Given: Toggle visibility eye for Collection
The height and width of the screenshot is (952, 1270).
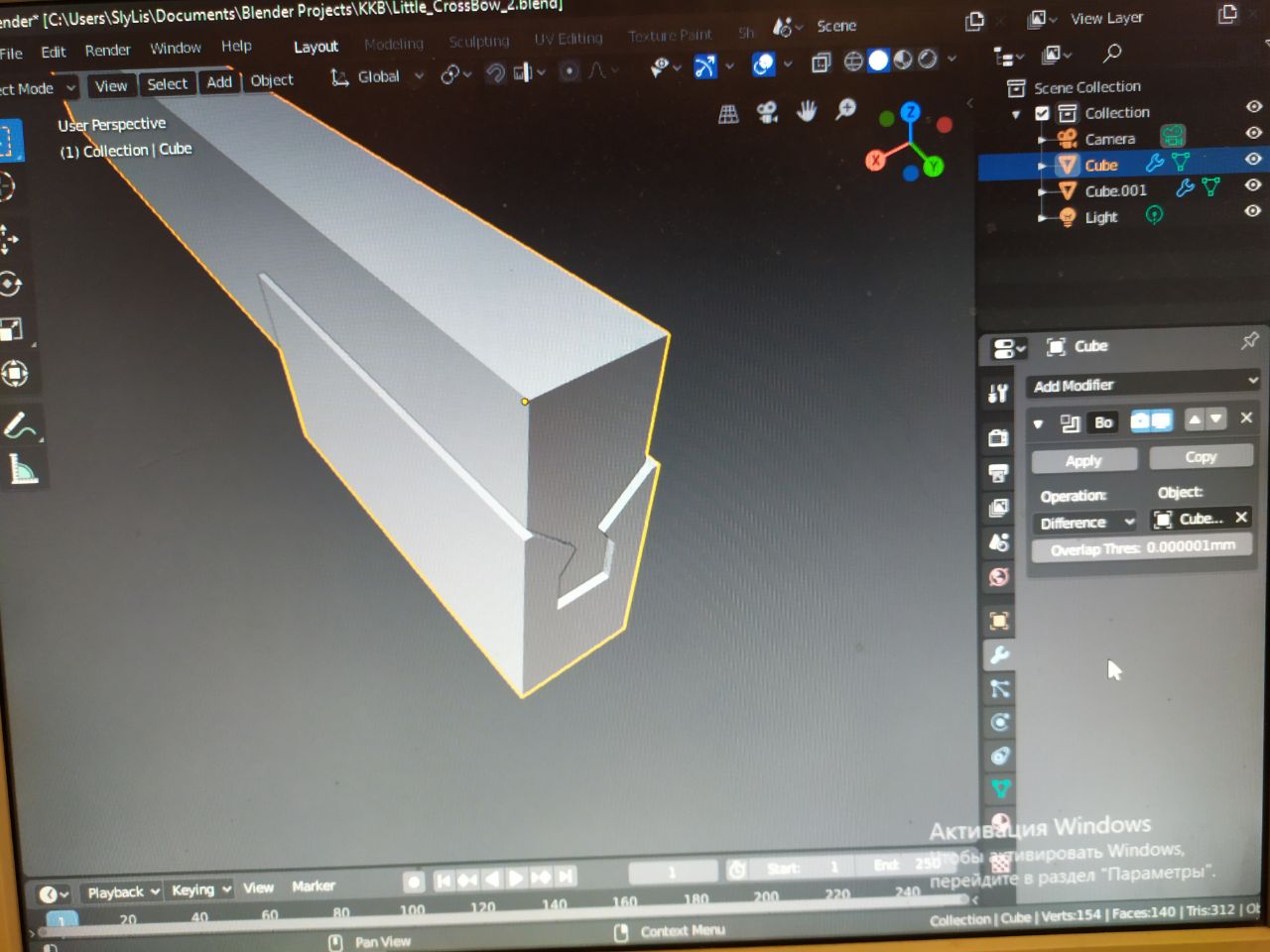Looking at the screenshot, I should point(1254,106).
